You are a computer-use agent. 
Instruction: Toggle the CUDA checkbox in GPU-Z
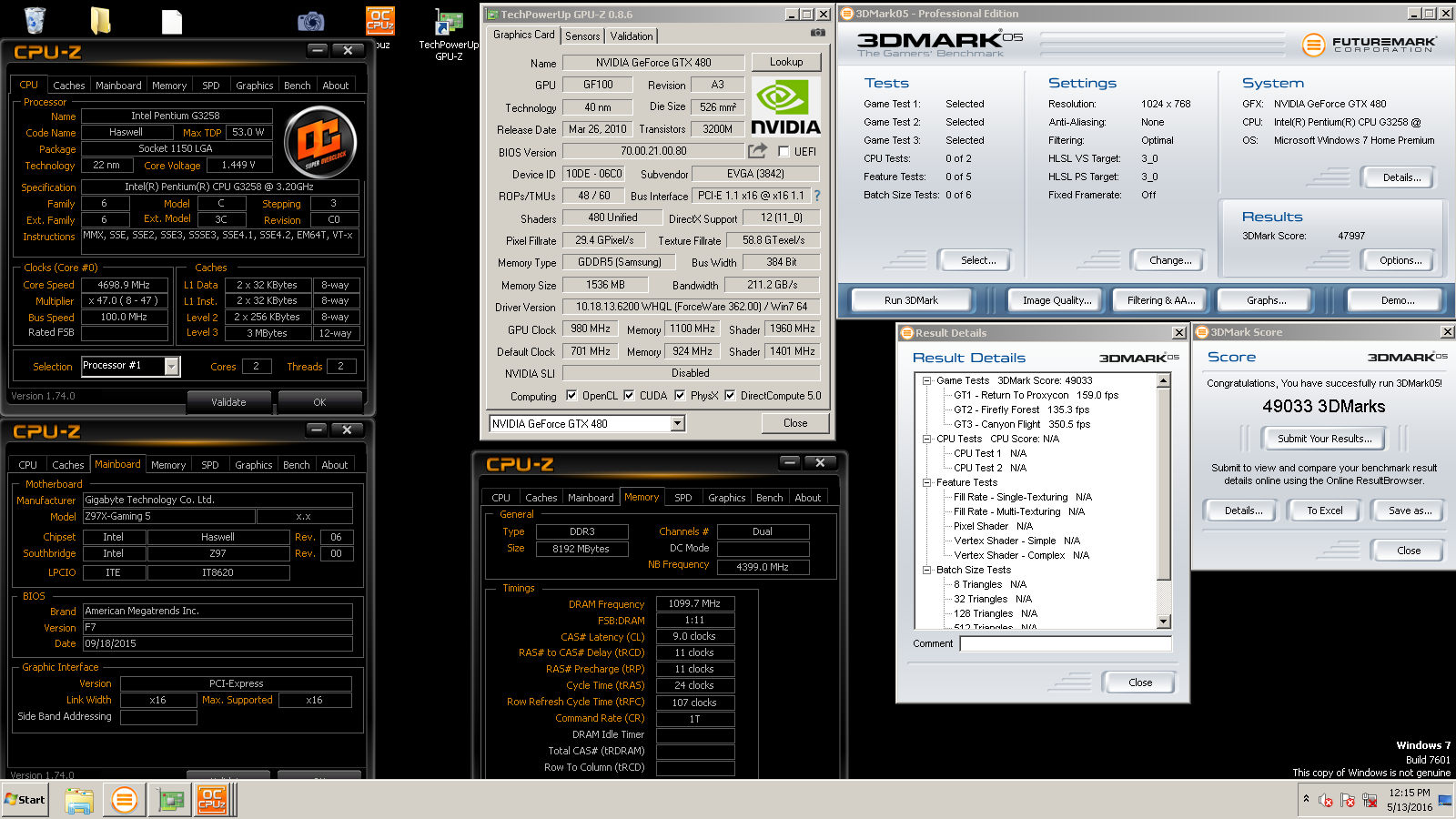629,395
